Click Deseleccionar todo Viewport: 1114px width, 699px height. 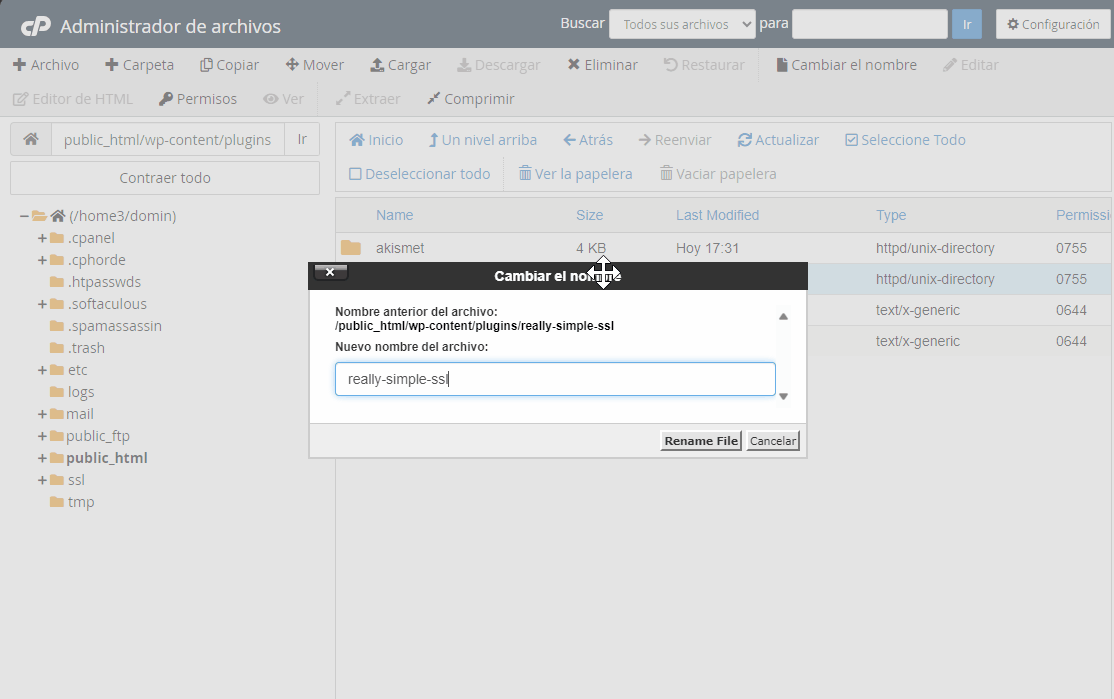coord(420,174)
